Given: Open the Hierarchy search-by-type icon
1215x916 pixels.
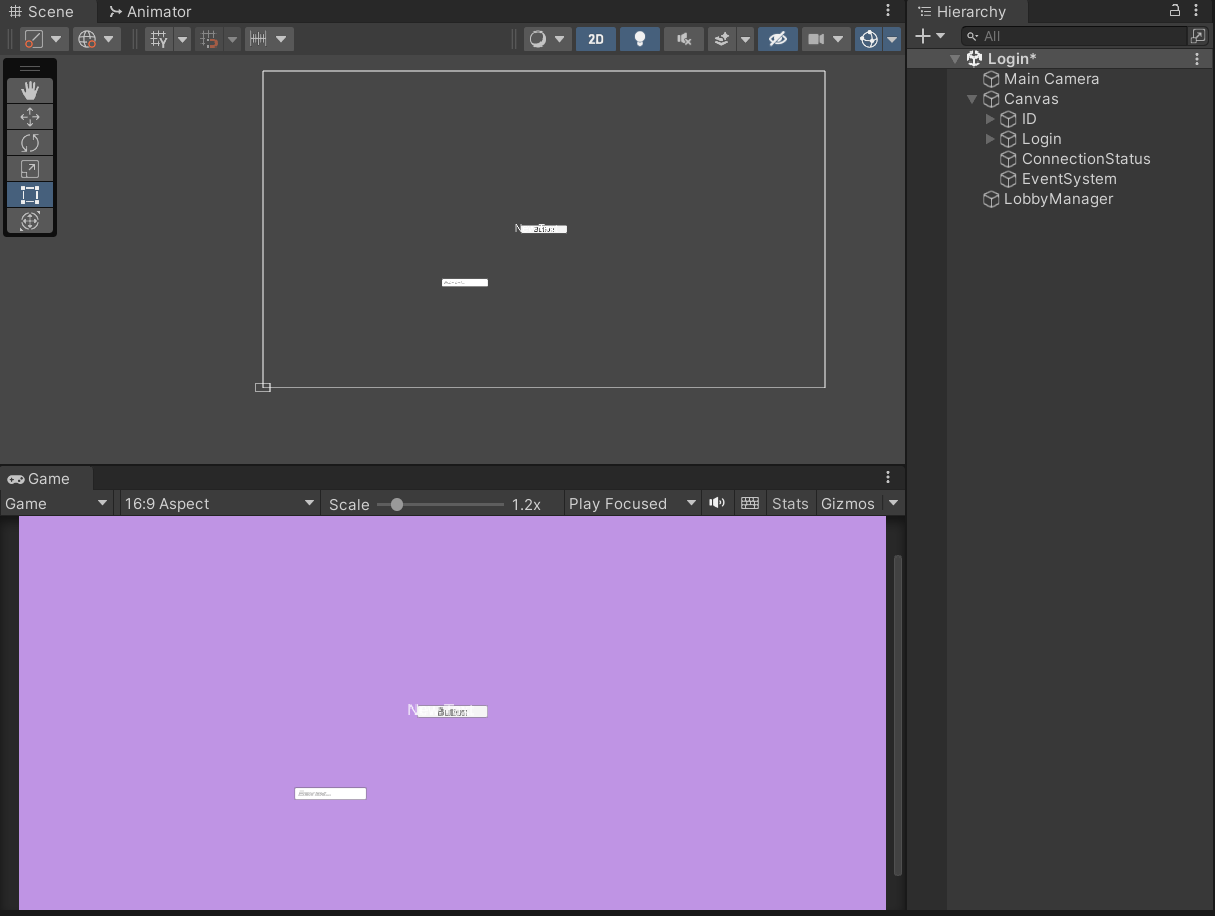Looking at the screenshot, I should click(x=1198, y=36).
